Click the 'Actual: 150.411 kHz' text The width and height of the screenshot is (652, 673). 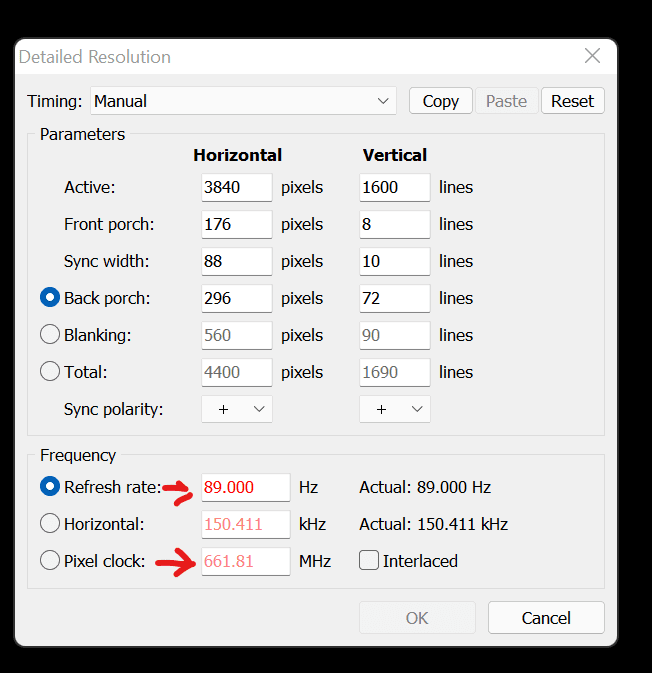point(434,524)
